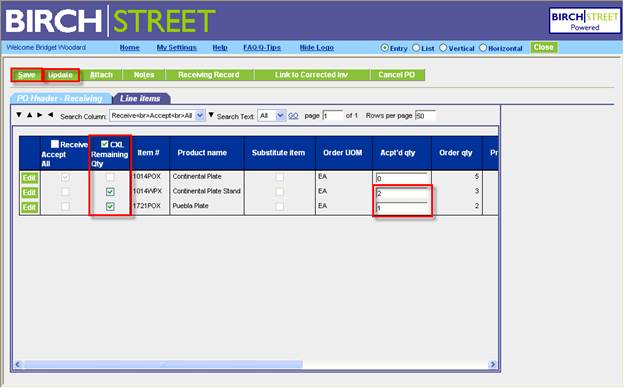Click Edit button for Continental Plate row
Viewport: 624px width, 388px height.
coord(29,178)
